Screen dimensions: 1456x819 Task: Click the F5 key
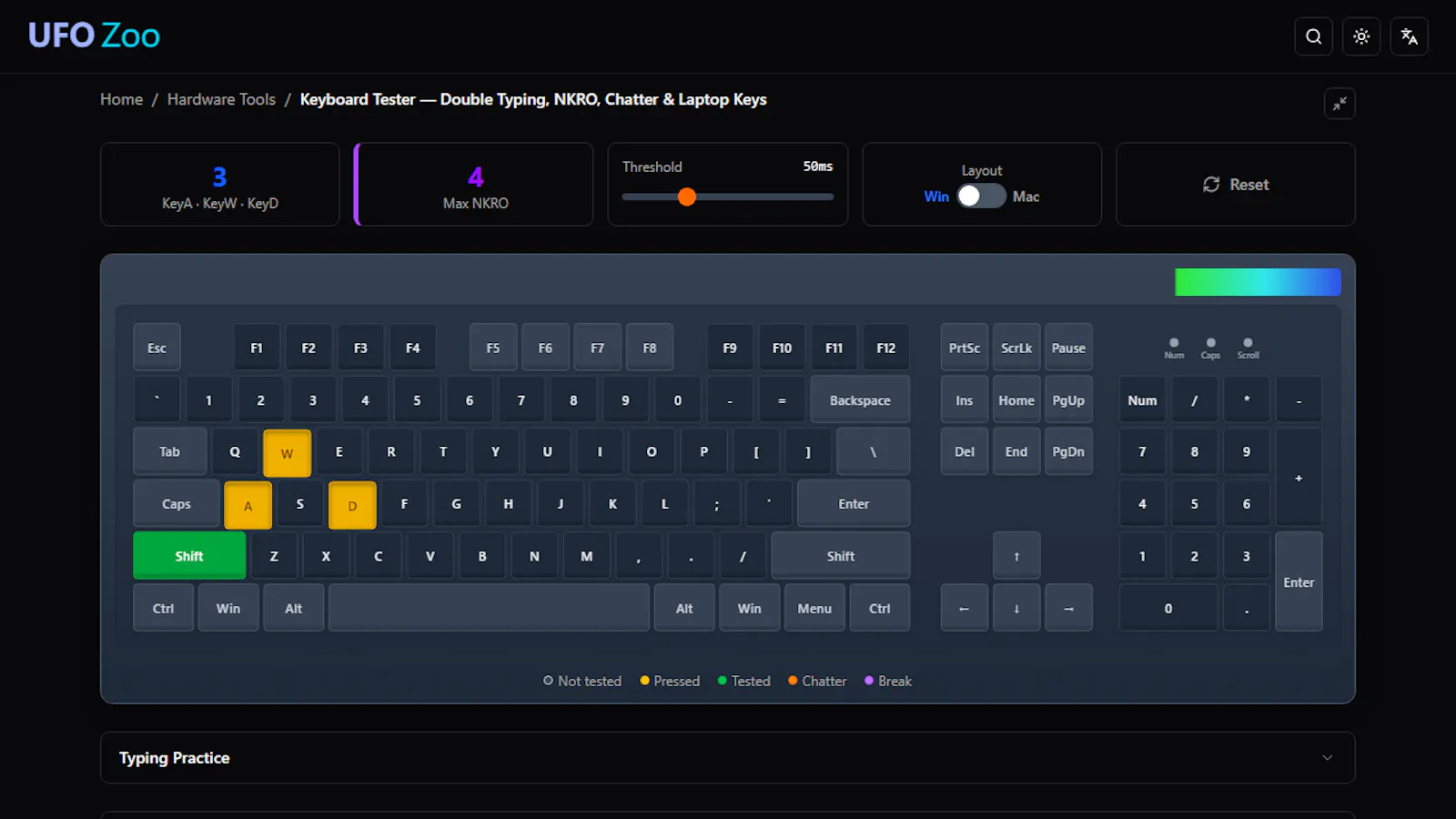pyautogui.click(x=493, y=348)
